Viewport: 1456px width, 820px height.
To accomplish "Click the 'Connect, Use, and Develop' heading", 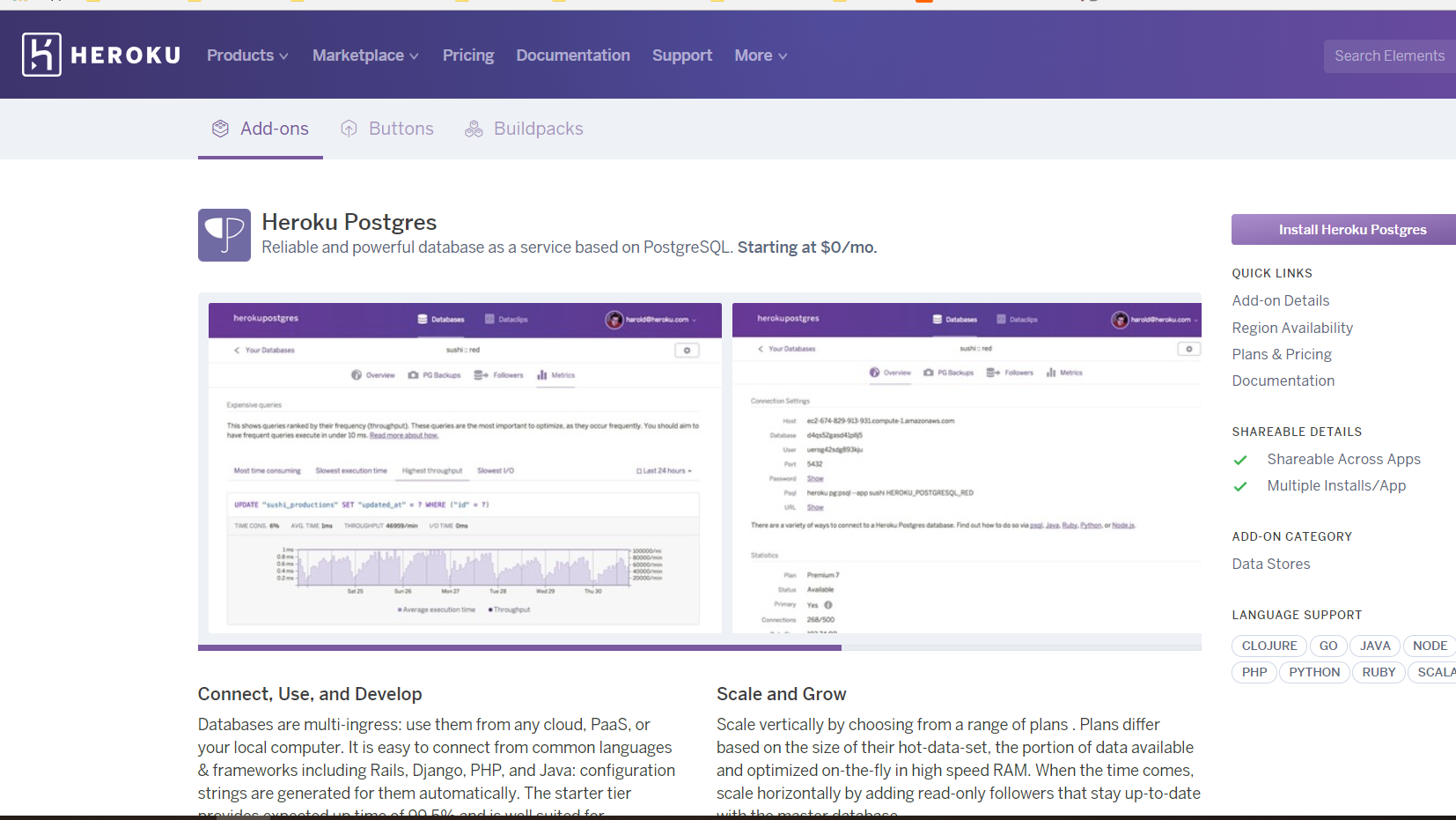I will [310, 694].
